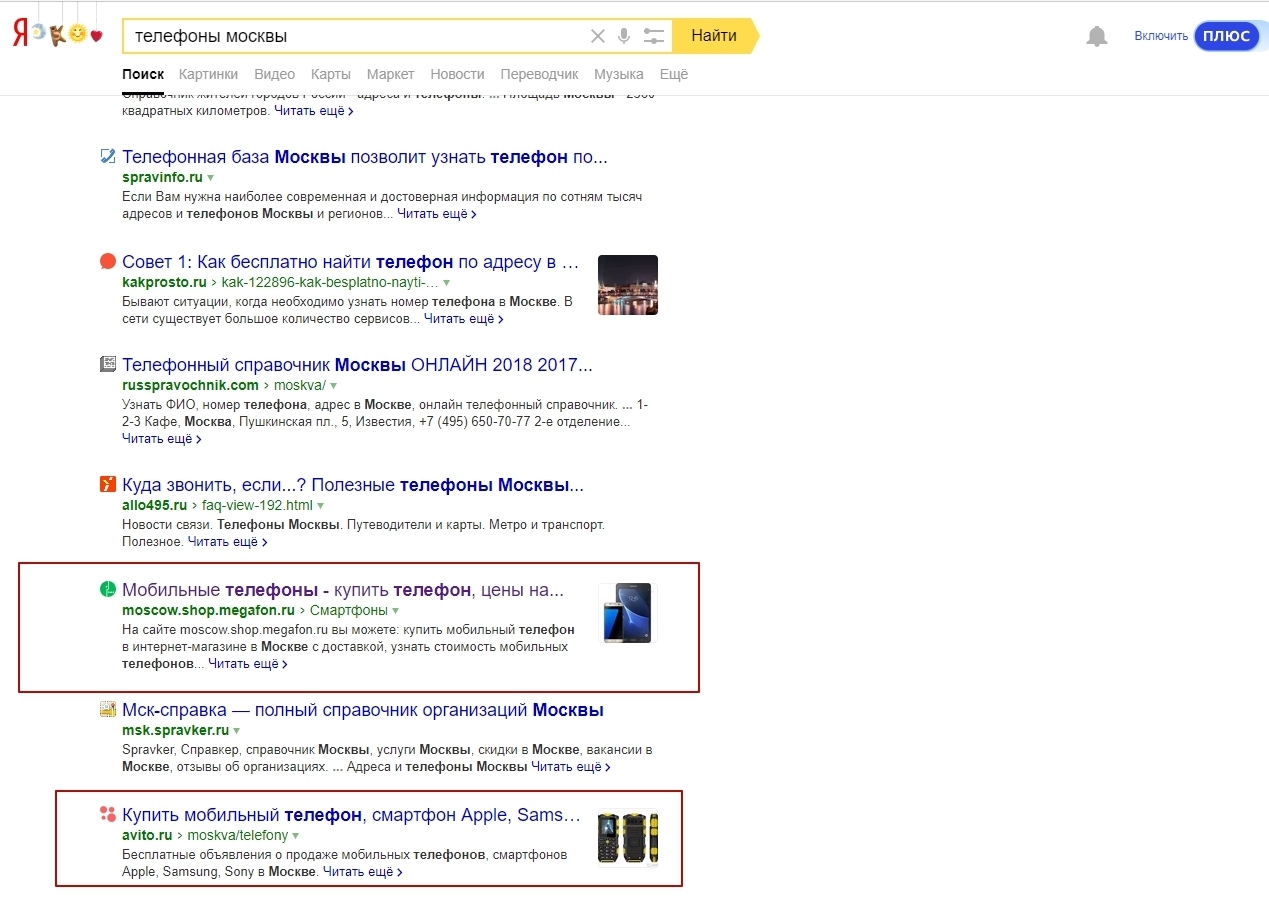Click the moskva/telefony breadcrumb under avito
1269x899 pixels.
tap(237, 836)
